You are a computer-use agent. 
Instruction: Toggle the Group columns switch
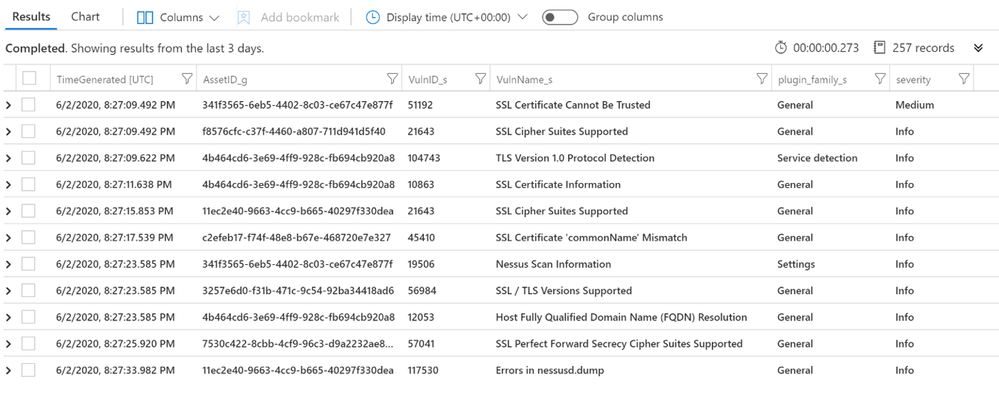560,18
